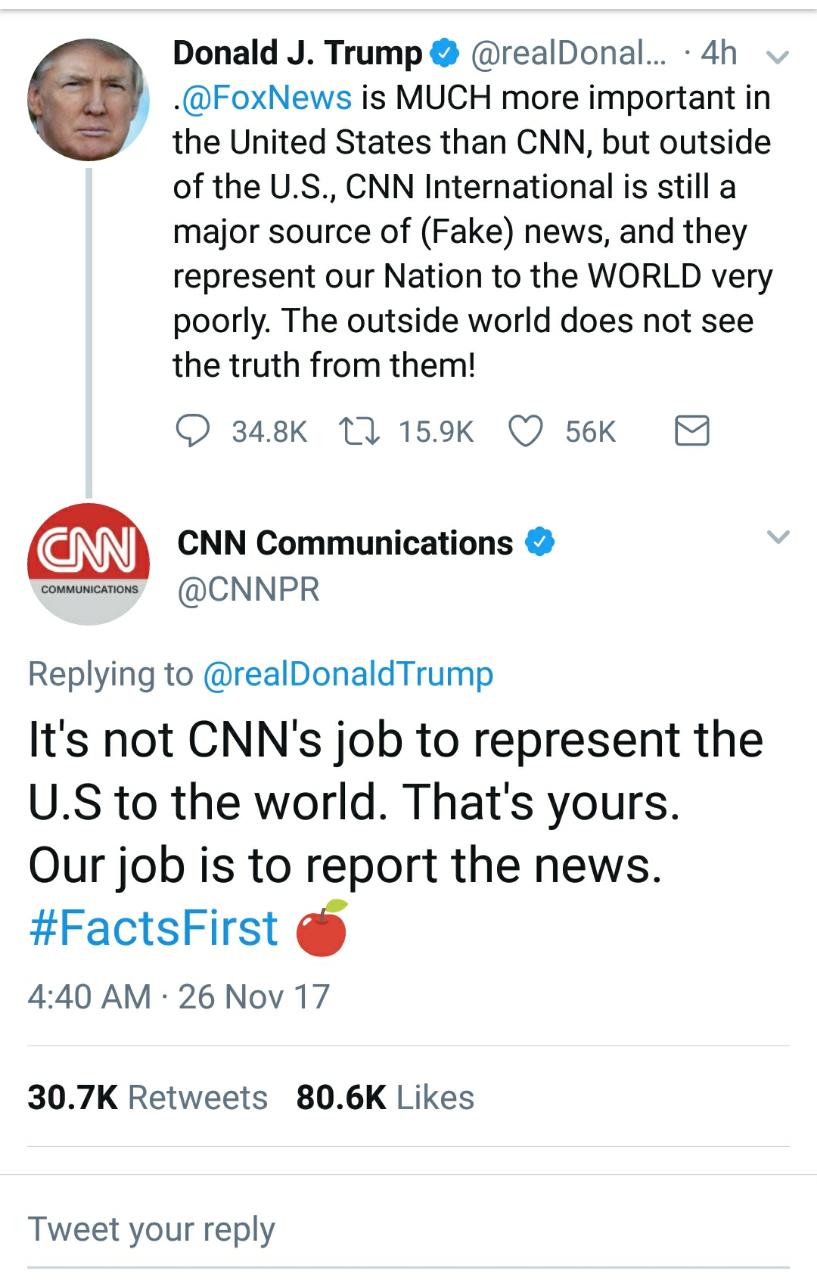Click the #FactsFirst hashtag
The image size is (817, 1280).
(152, 928)
